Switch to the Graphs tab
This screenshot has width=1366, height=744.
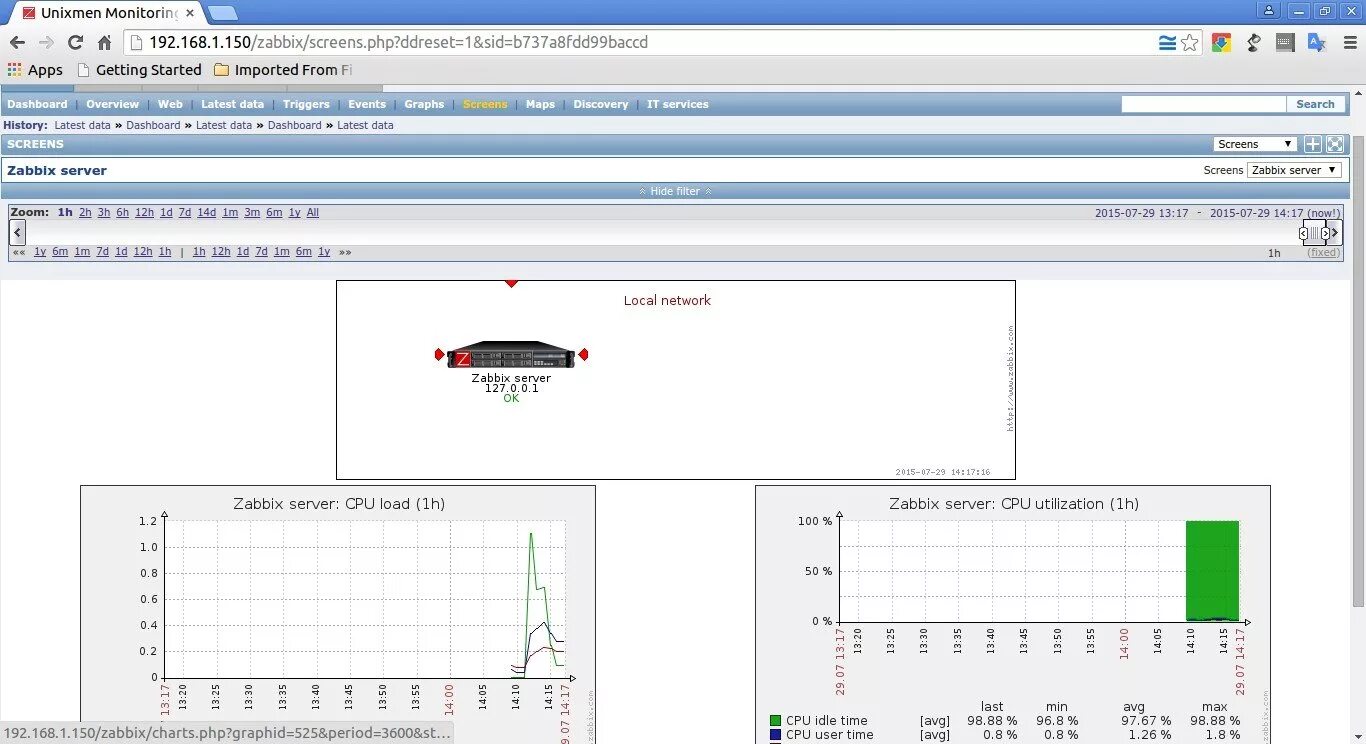[x=424, y=104]
